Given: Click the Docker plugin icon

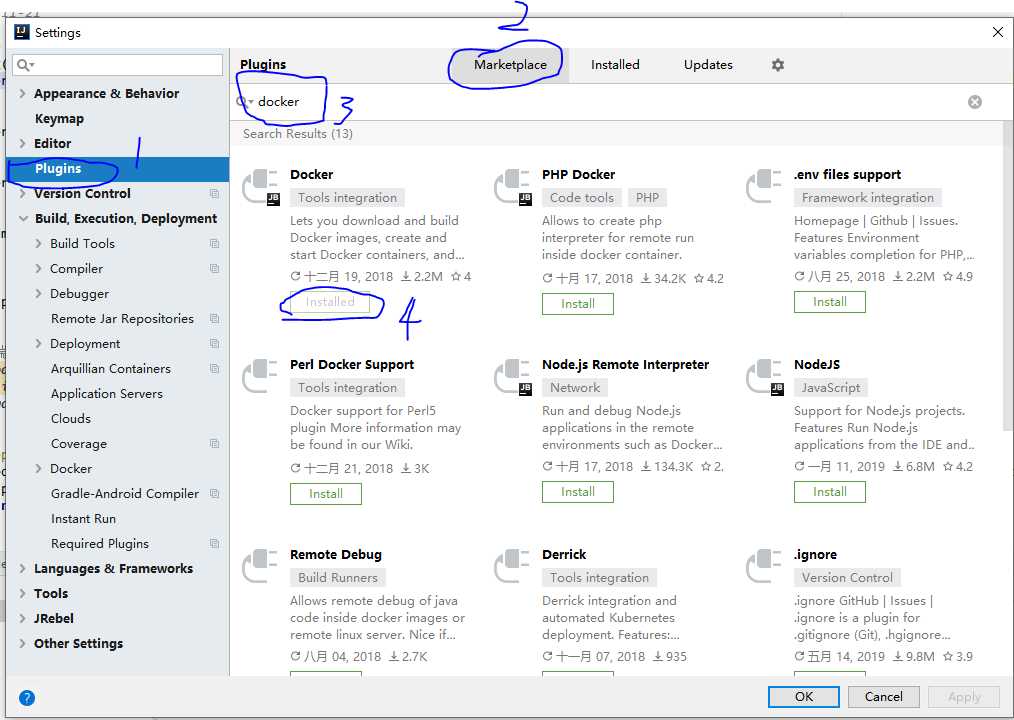Looking at the screenshot, I should [x=261, y=188].
